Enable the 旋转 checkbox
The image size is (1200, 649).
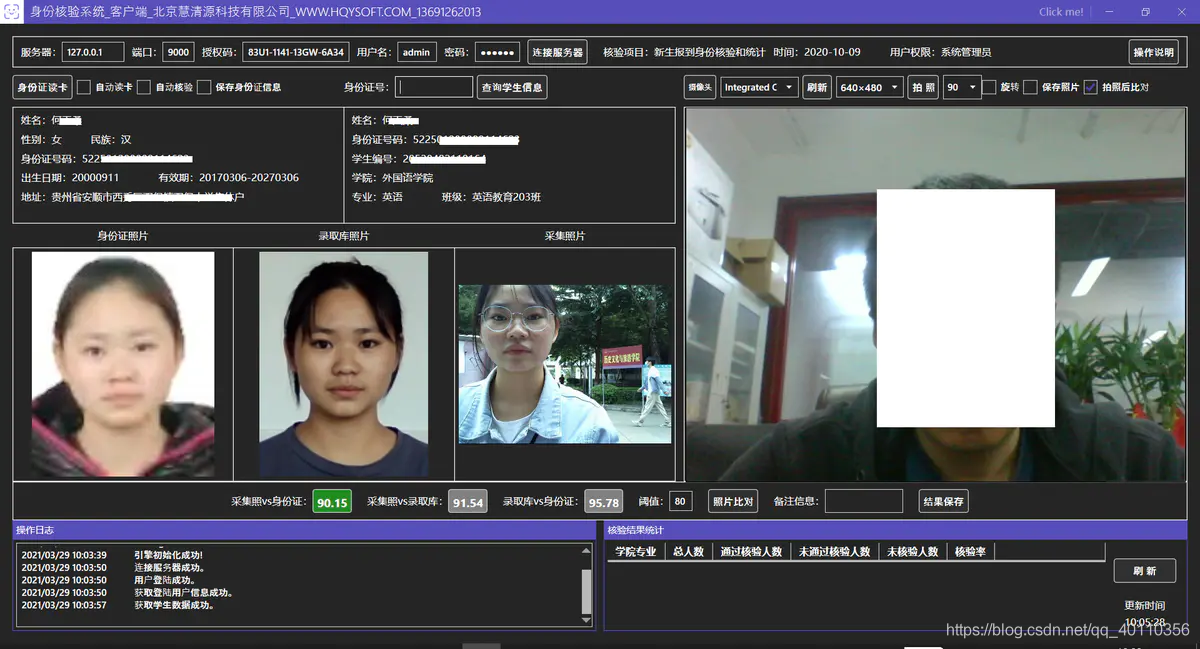tap(989, 87)
